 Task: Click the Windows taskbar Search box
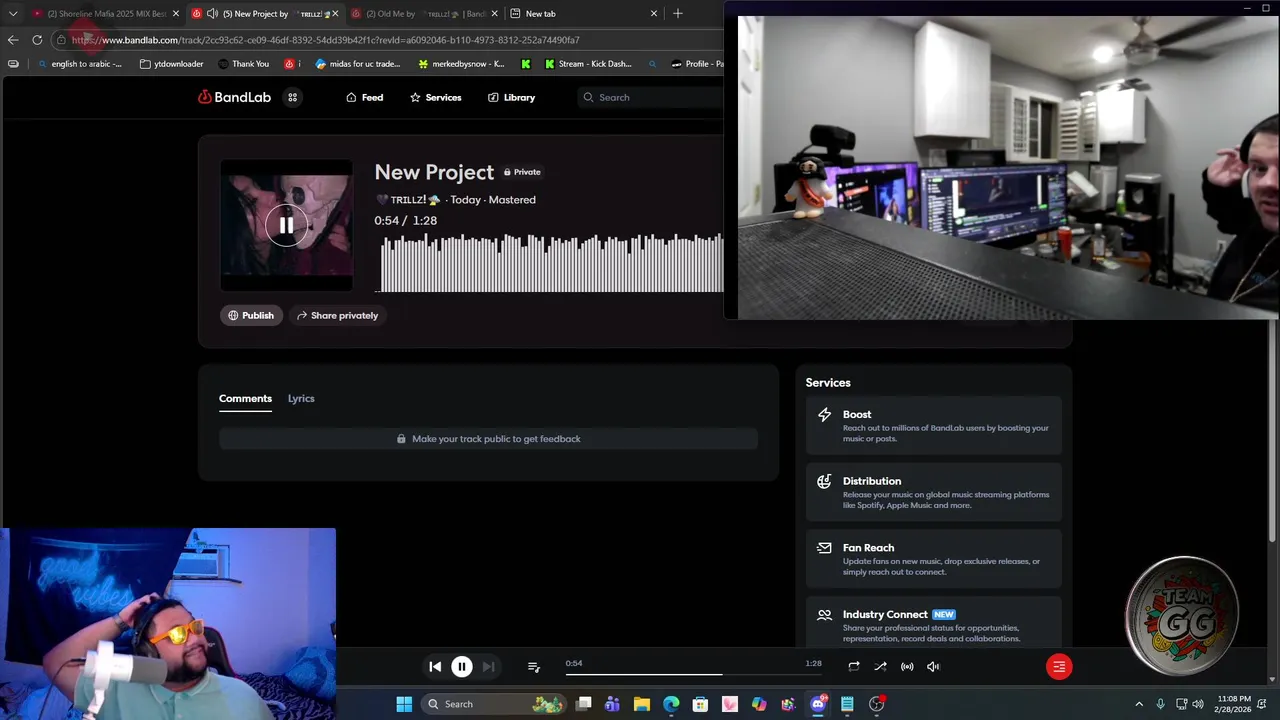[494, 704]
